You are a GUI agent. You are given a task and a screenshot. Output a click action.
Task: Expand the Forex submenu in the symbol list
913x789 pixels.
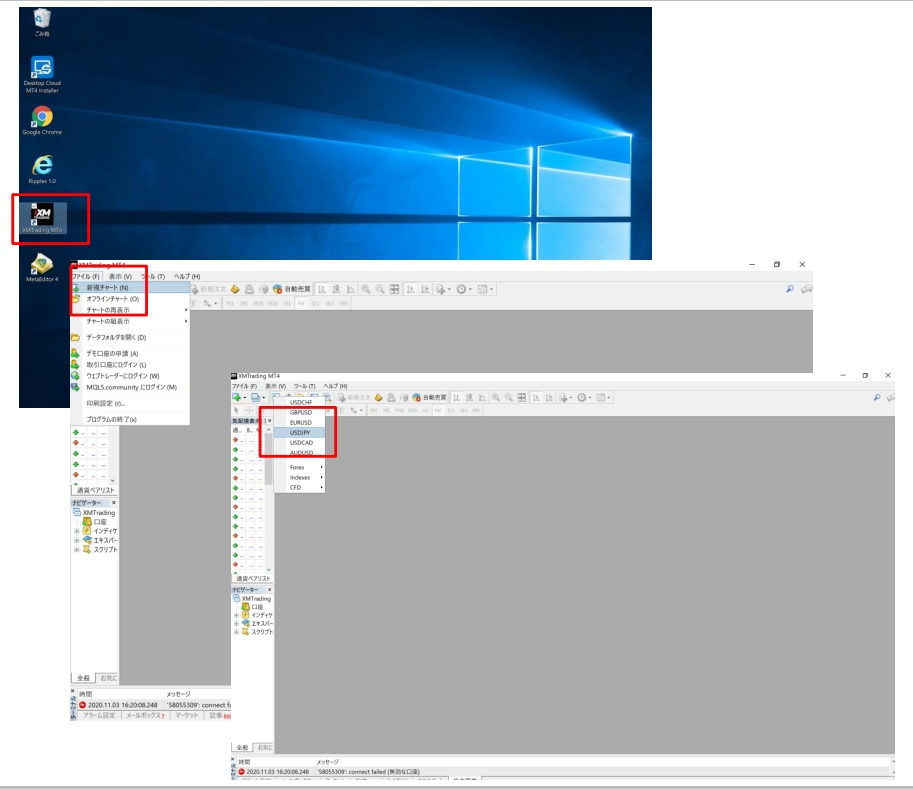click(x=299, y=468)
